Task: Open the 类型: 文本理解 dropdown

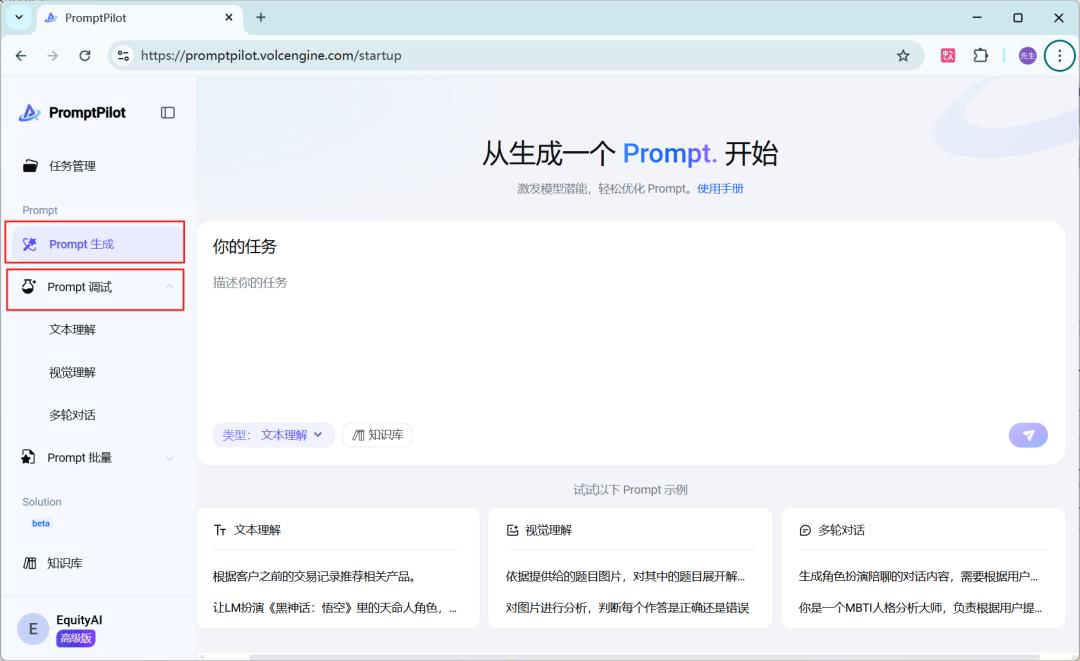Action: coord(273,435)
